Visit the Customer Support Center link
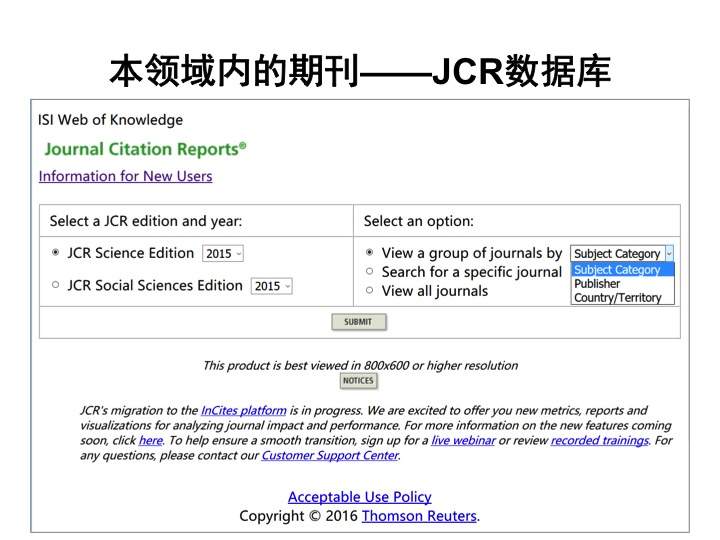Image resolution: width=720 pixels, height=540 pixels. point(330,456)
